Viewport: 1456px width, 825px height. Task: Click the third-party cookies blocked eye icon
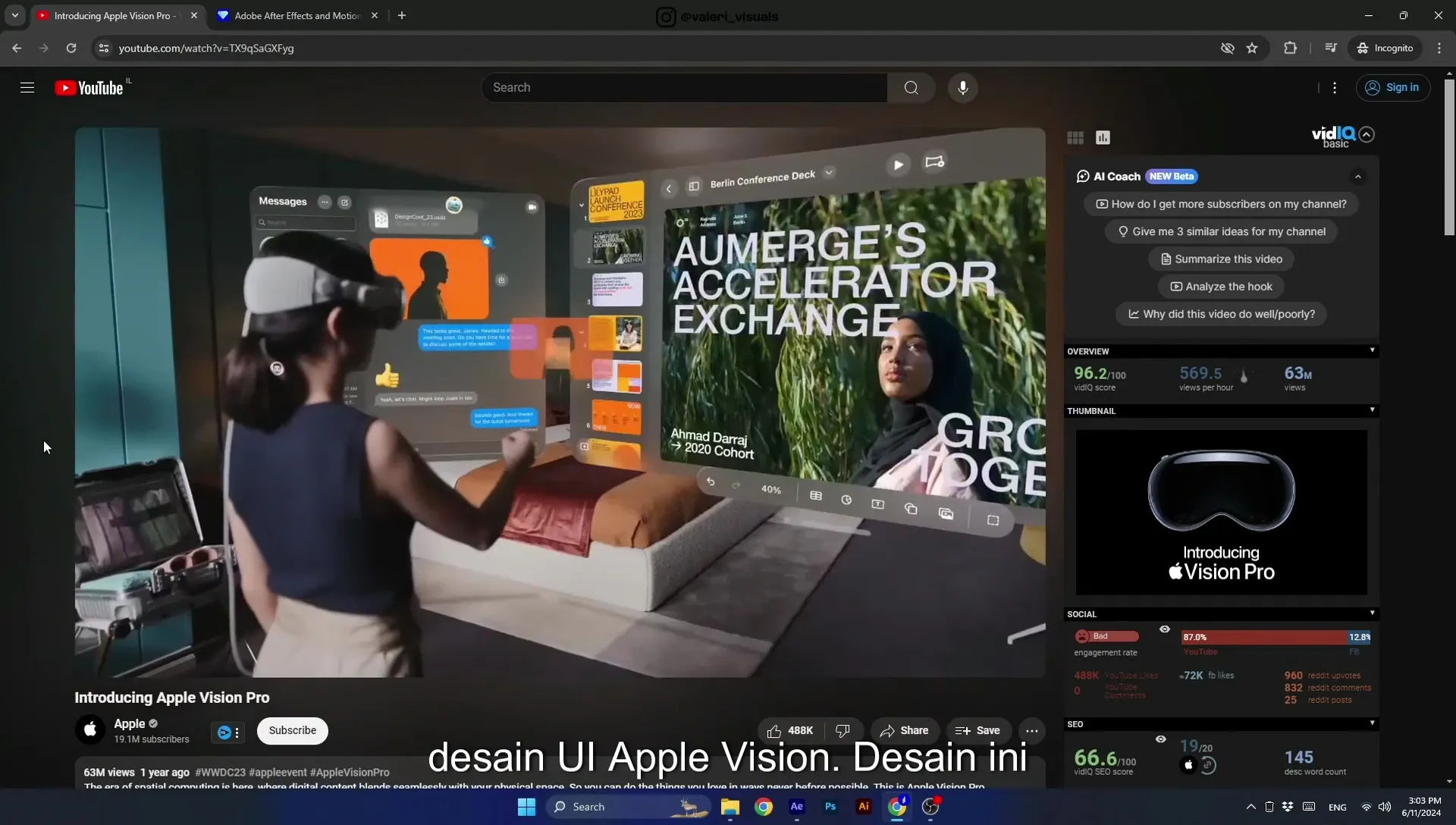pos(1227,48)
